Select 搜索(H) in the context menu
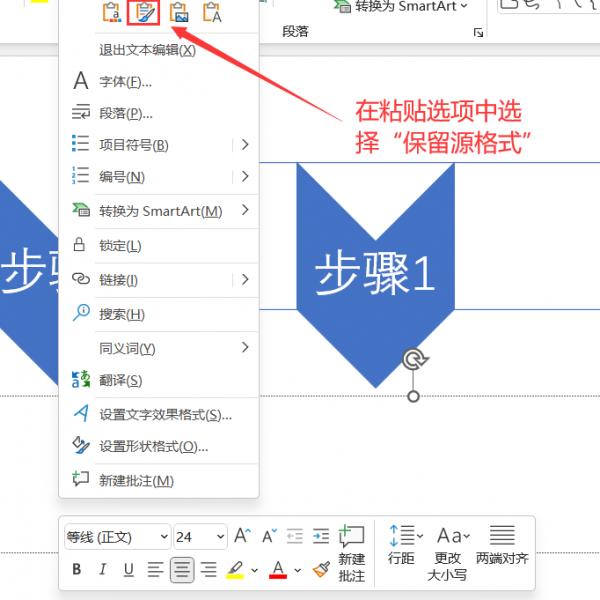This screenshot has width=600, height=600. click(x=158, y=314)
